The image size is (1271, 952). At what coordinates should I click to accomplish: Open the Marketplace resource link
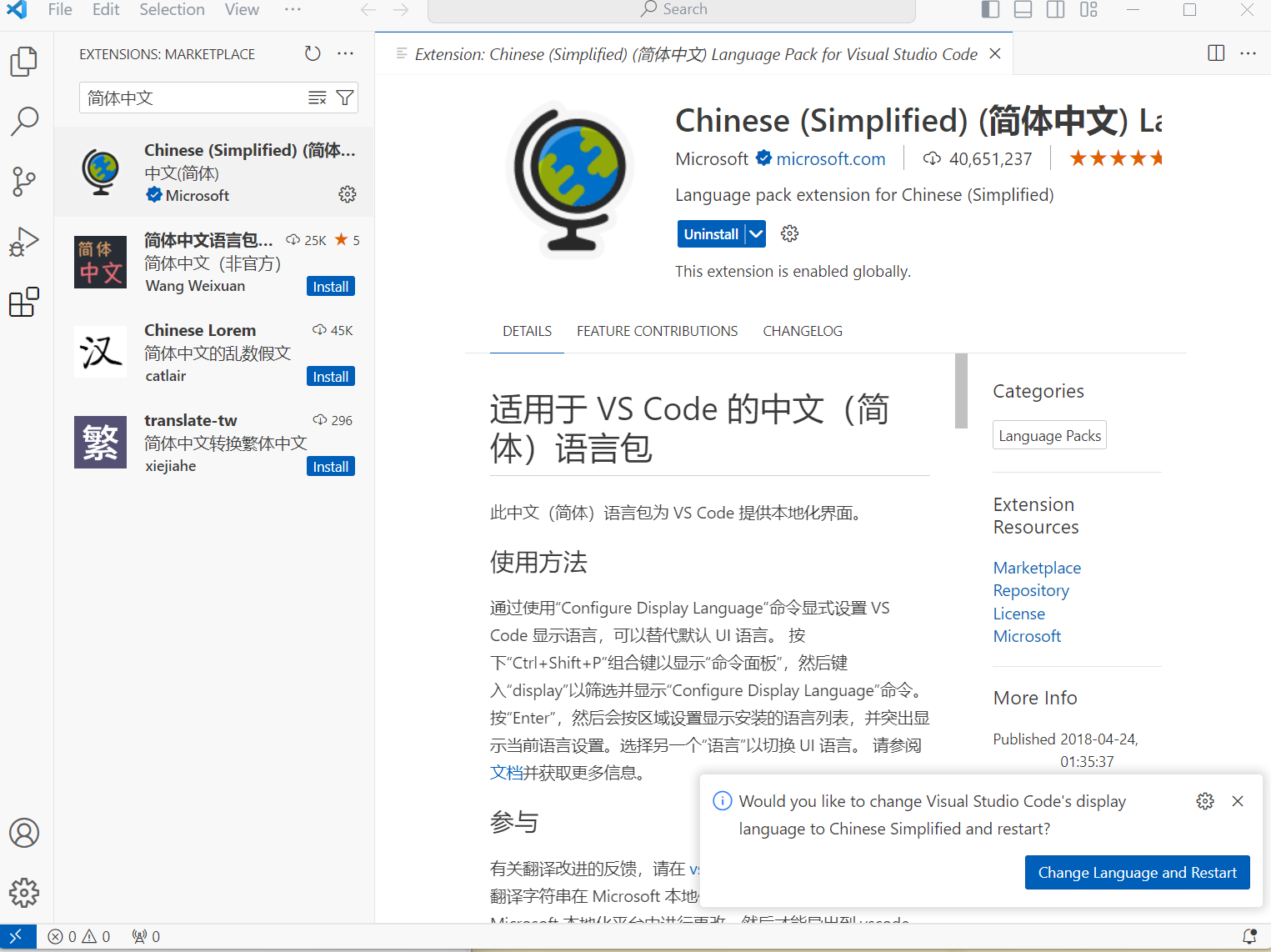(x=1037, y=568)
